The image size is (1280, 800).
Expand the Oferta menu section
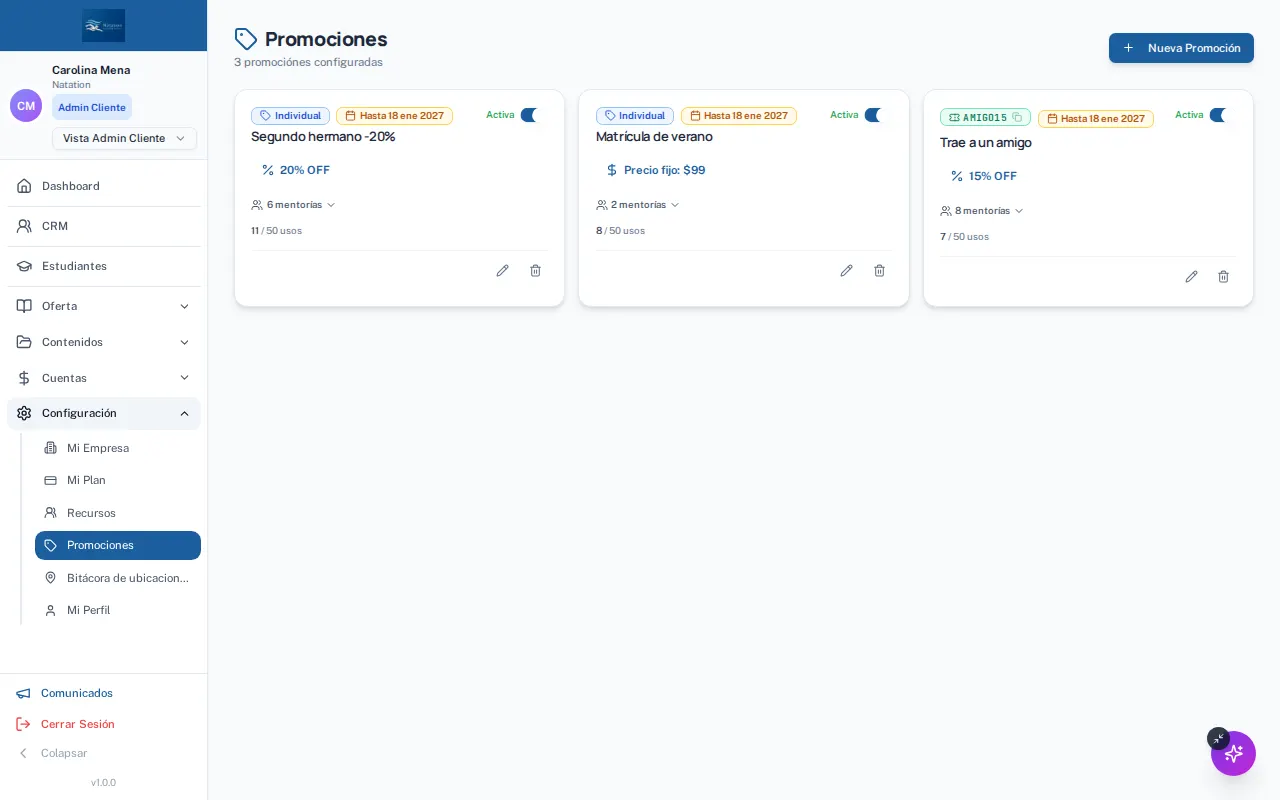(x=104, y=306)
